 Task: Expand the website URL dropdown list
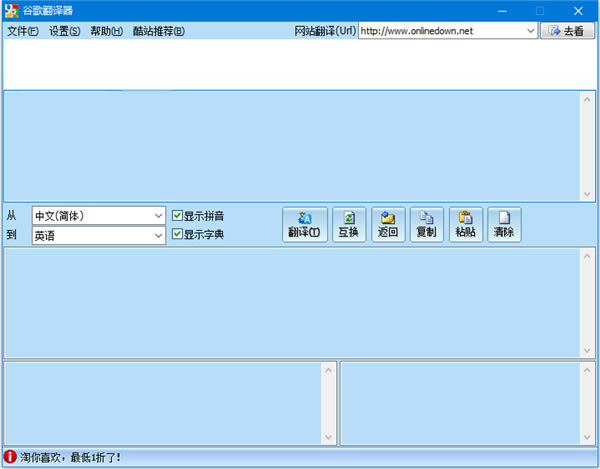(530, 31)
